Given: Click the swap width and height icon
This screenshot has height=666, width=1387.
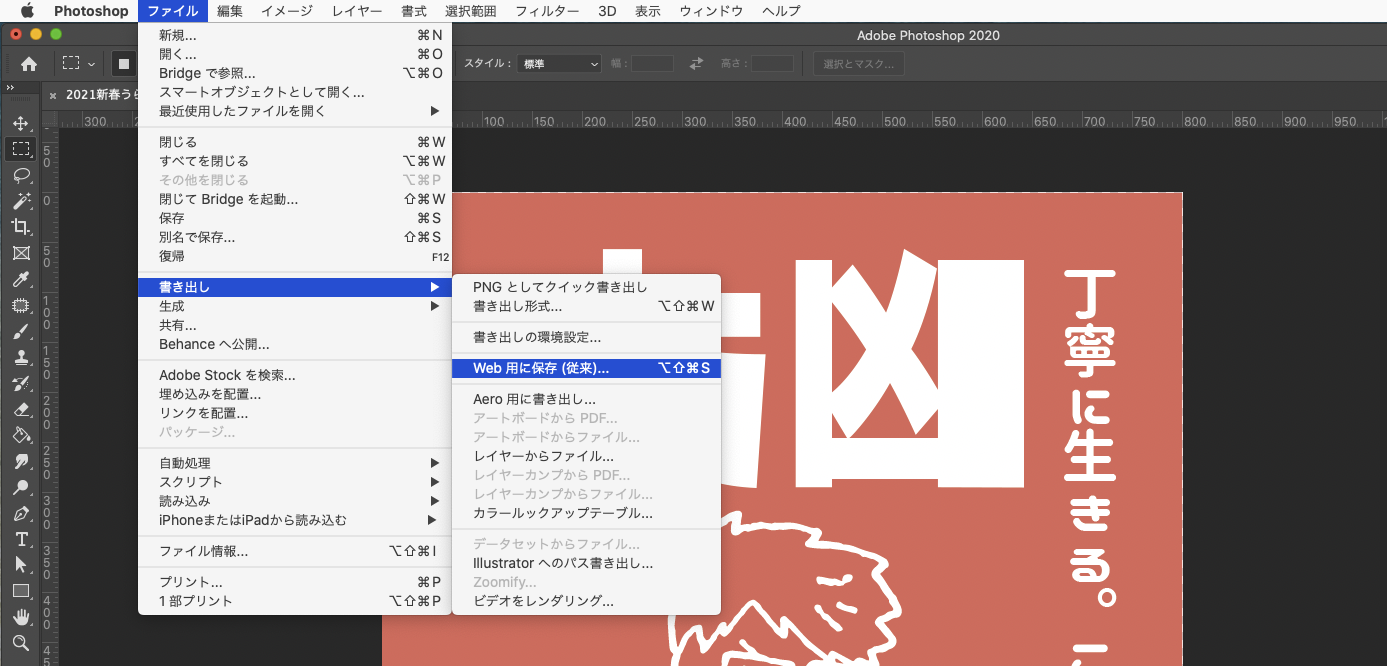Looking at the screenshot, I should pos(697,64).
